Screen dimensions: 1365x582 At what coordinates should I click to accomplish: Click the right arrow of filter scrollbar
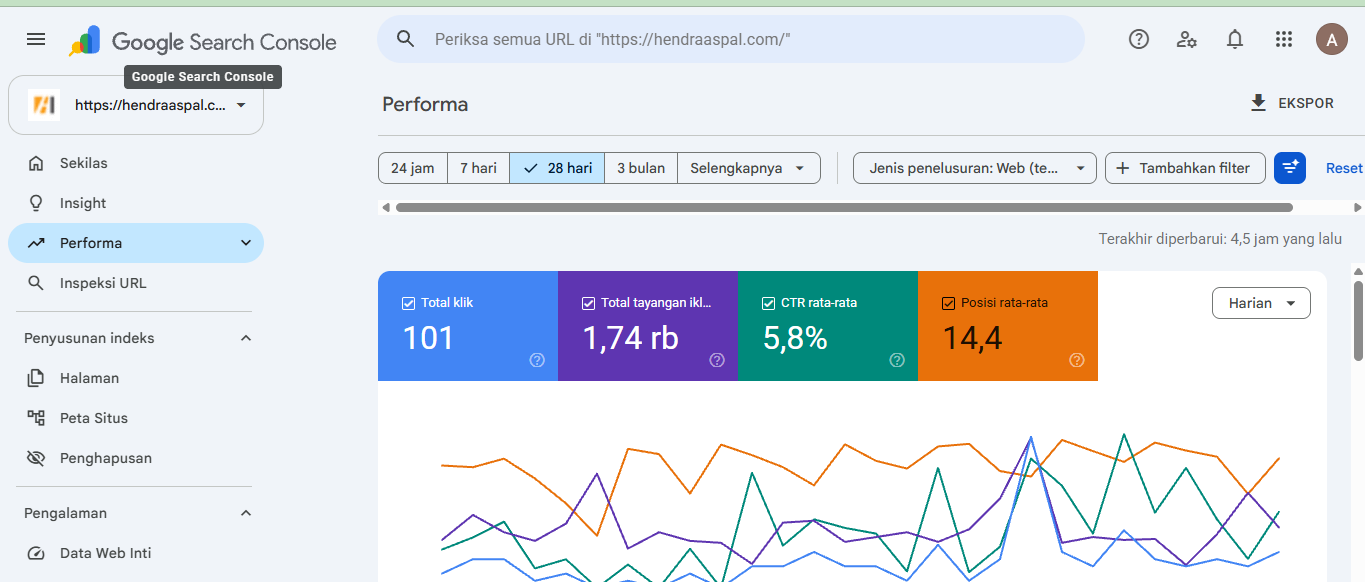pyautogui.click(x=1357, y=208)
